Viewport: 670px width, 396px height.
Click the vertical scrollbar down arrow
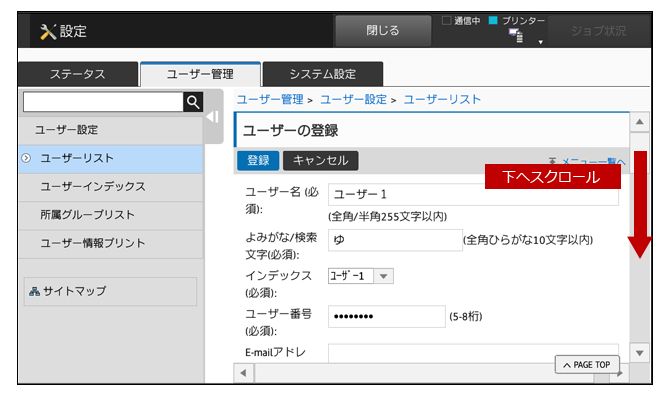tap(639, 353)
